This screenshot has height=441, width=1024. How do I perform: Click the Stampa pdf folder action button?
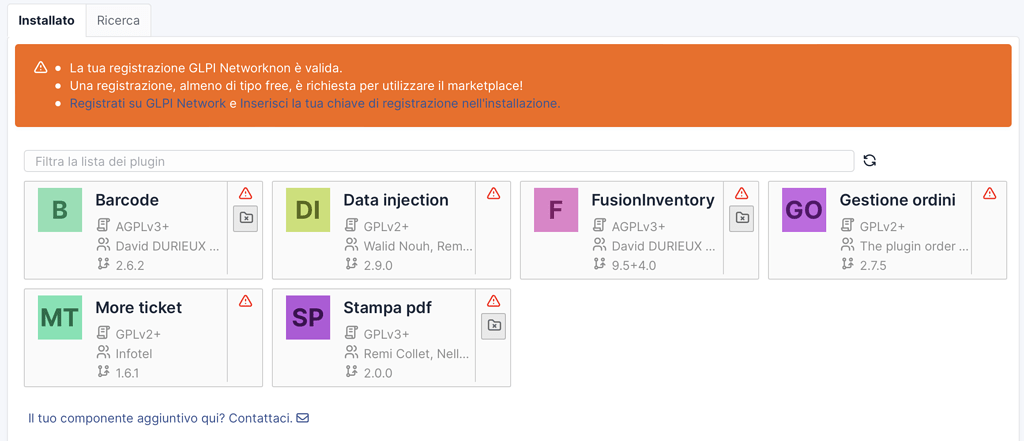click(x=493, y=326)
